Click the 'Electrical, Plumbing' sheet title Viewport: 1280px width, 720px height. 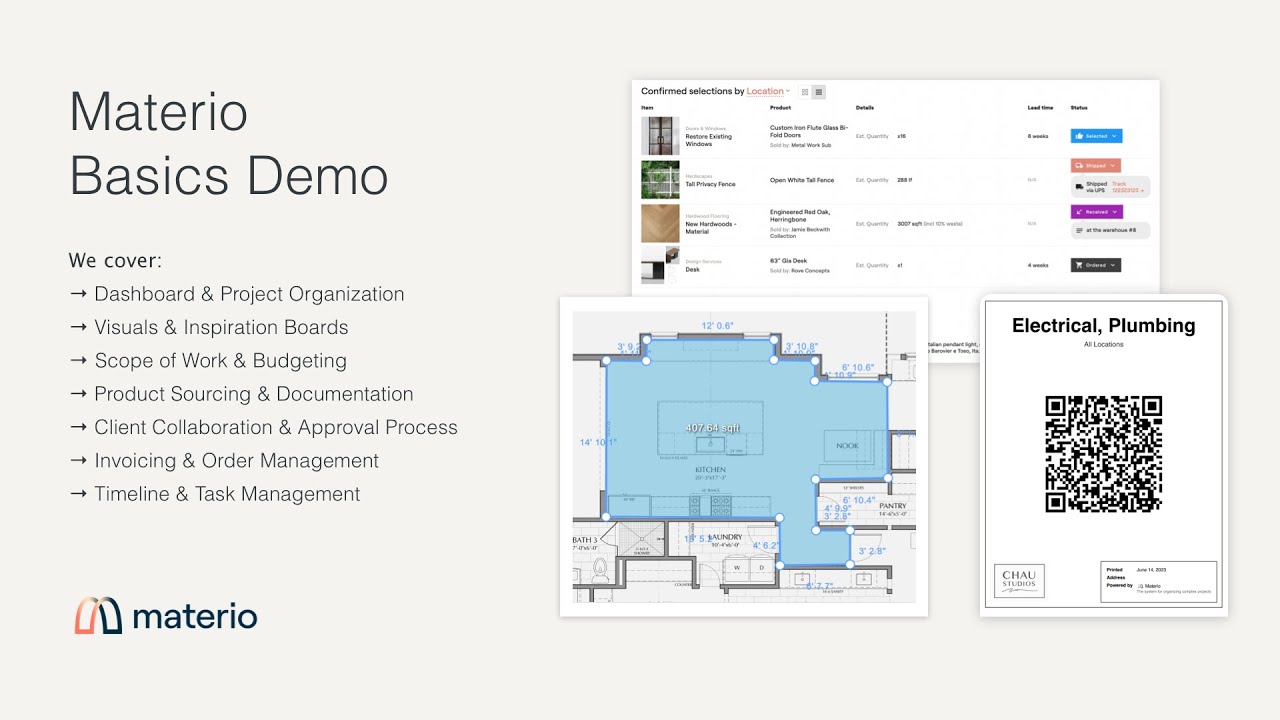(x=1103, y=326)
